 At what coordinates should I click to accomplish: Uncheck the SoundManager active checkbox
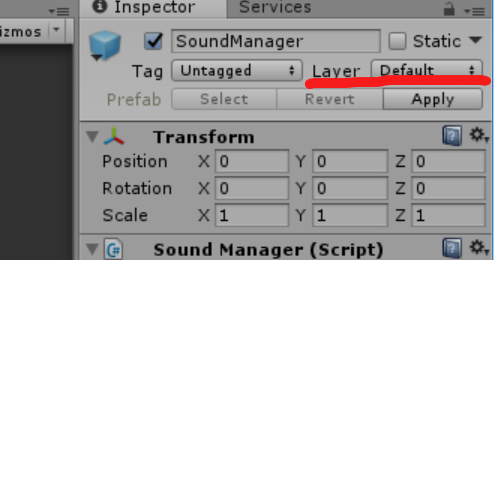click(x=153, y=41)
